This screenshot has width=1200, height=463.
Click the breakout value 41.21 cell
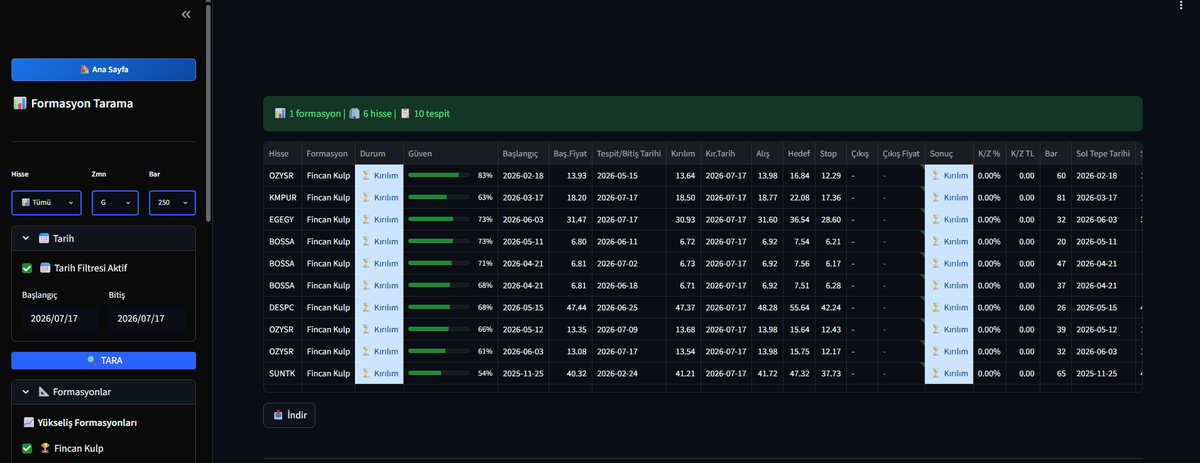tap(683, 374)
